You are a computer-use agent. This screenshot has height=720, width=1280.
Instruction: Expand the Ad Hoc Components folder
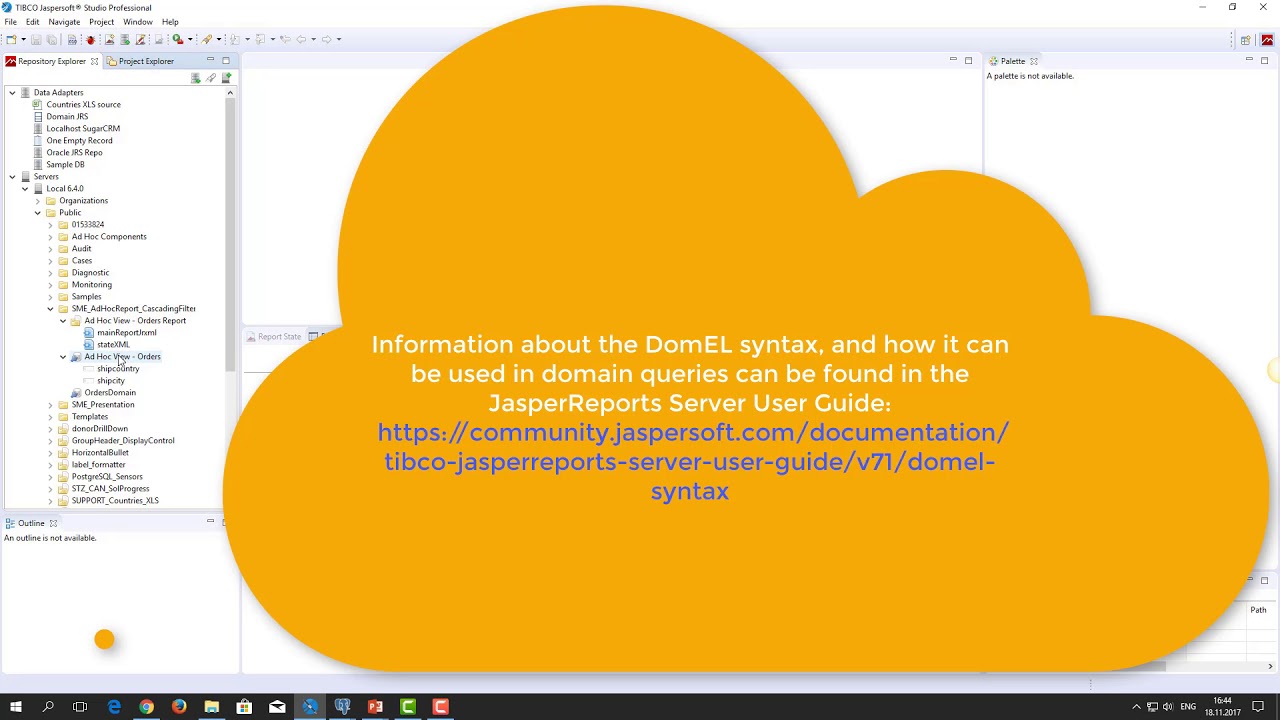(51, 236)
